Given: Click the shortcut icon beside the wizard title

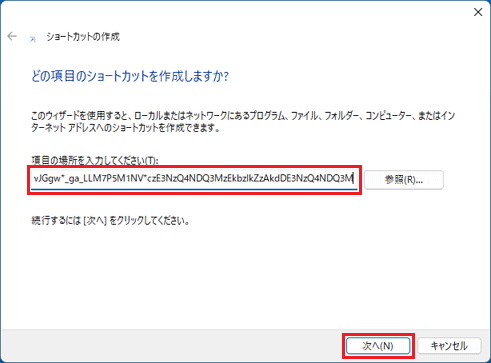Looking at the screenshot, I should point(33,39).
